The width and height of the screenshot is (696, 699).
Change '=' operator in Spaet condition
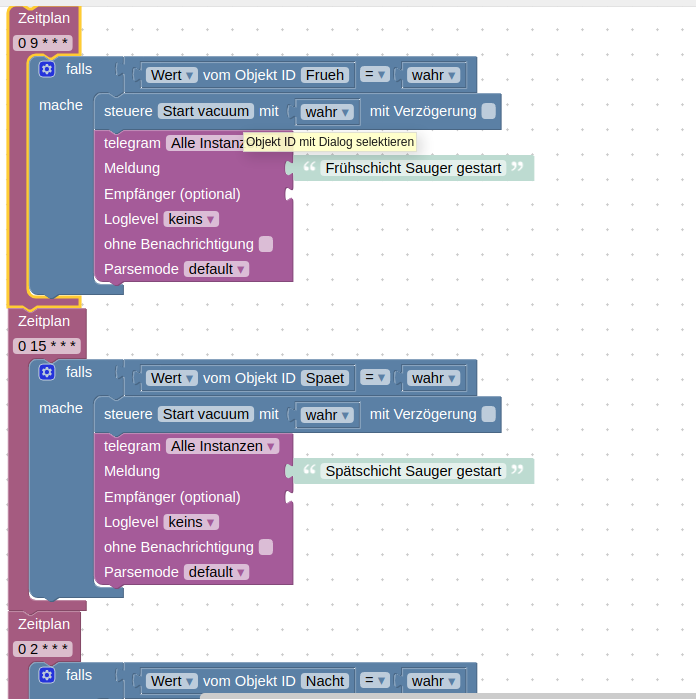375,378
